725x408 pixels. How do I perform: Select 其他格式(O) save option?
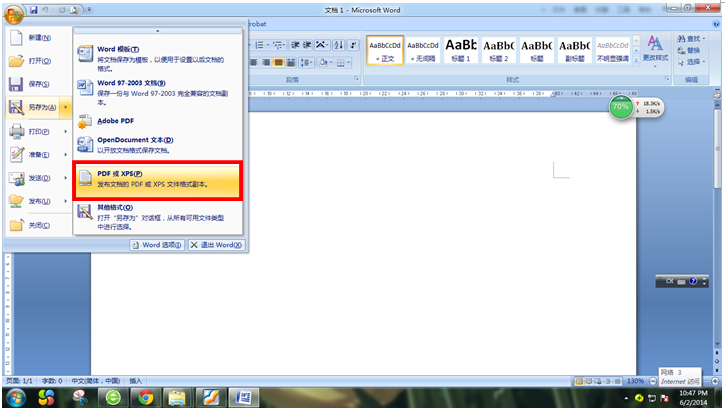[158, 216]
